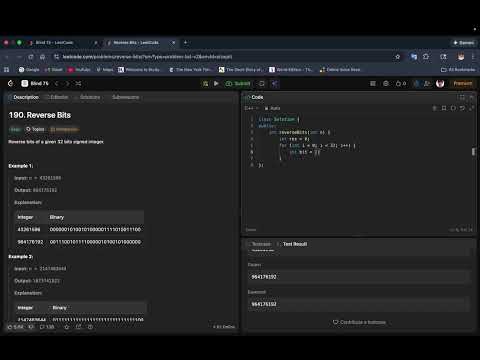Viewport: 480px width, 360px height.
Task: Open the Apps grid in bookmarks bar
Action: click(6, 70)
